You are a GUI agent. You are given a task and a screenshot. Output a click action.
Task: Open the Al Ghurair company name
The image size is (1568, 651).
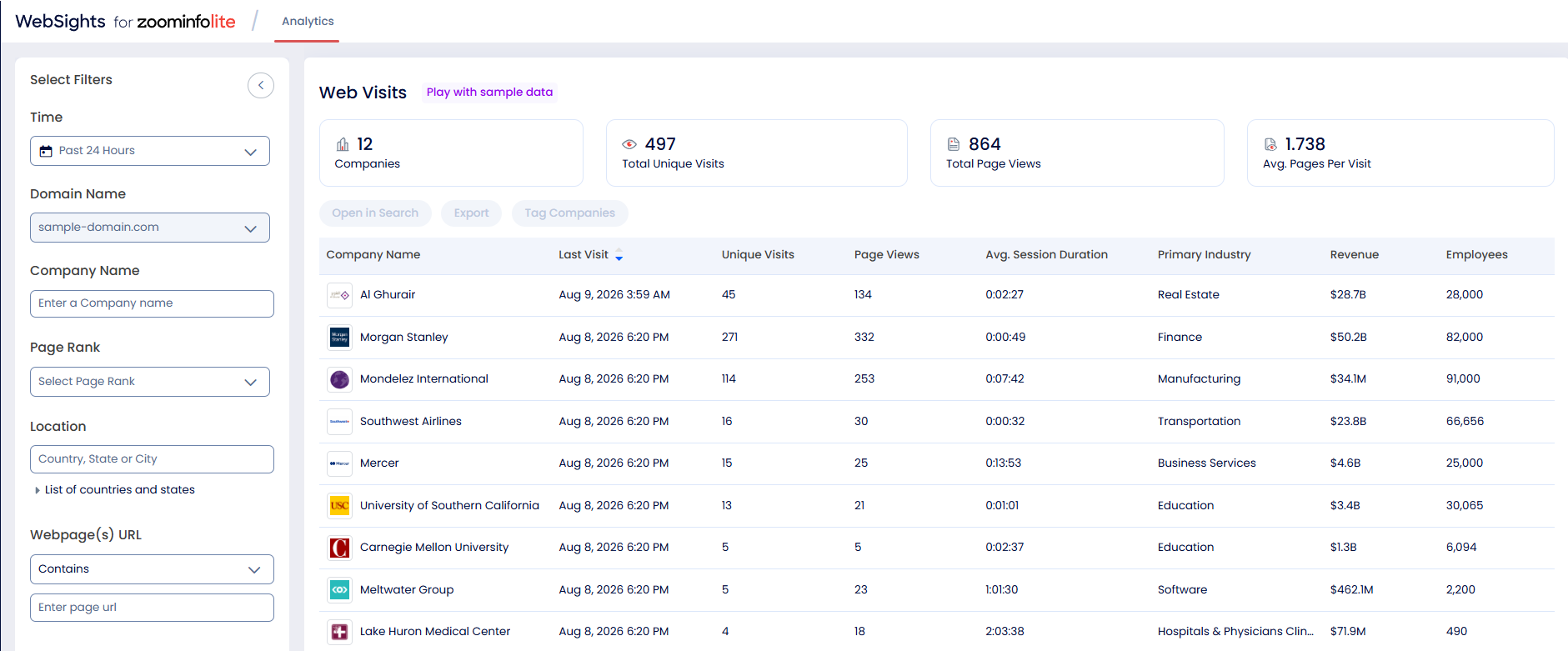pos(387,295)
